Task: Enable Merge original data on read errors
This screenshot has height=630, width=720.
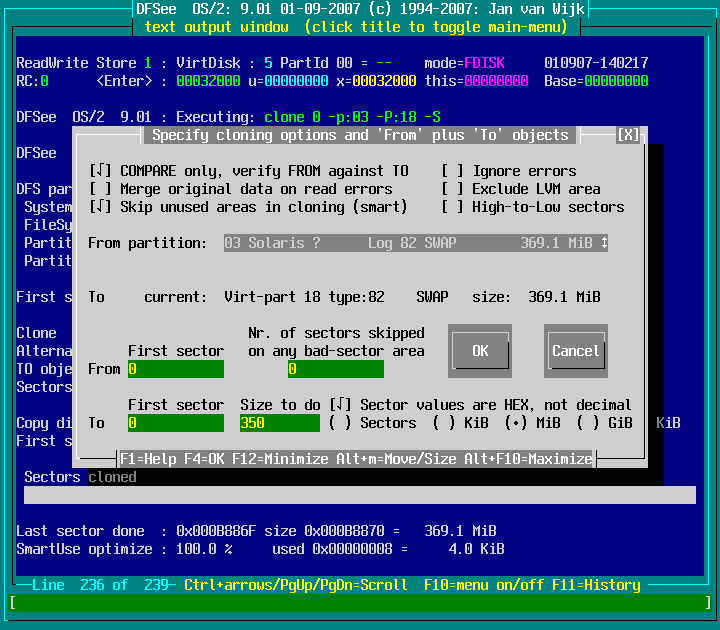Action: [x=100, y=189]
